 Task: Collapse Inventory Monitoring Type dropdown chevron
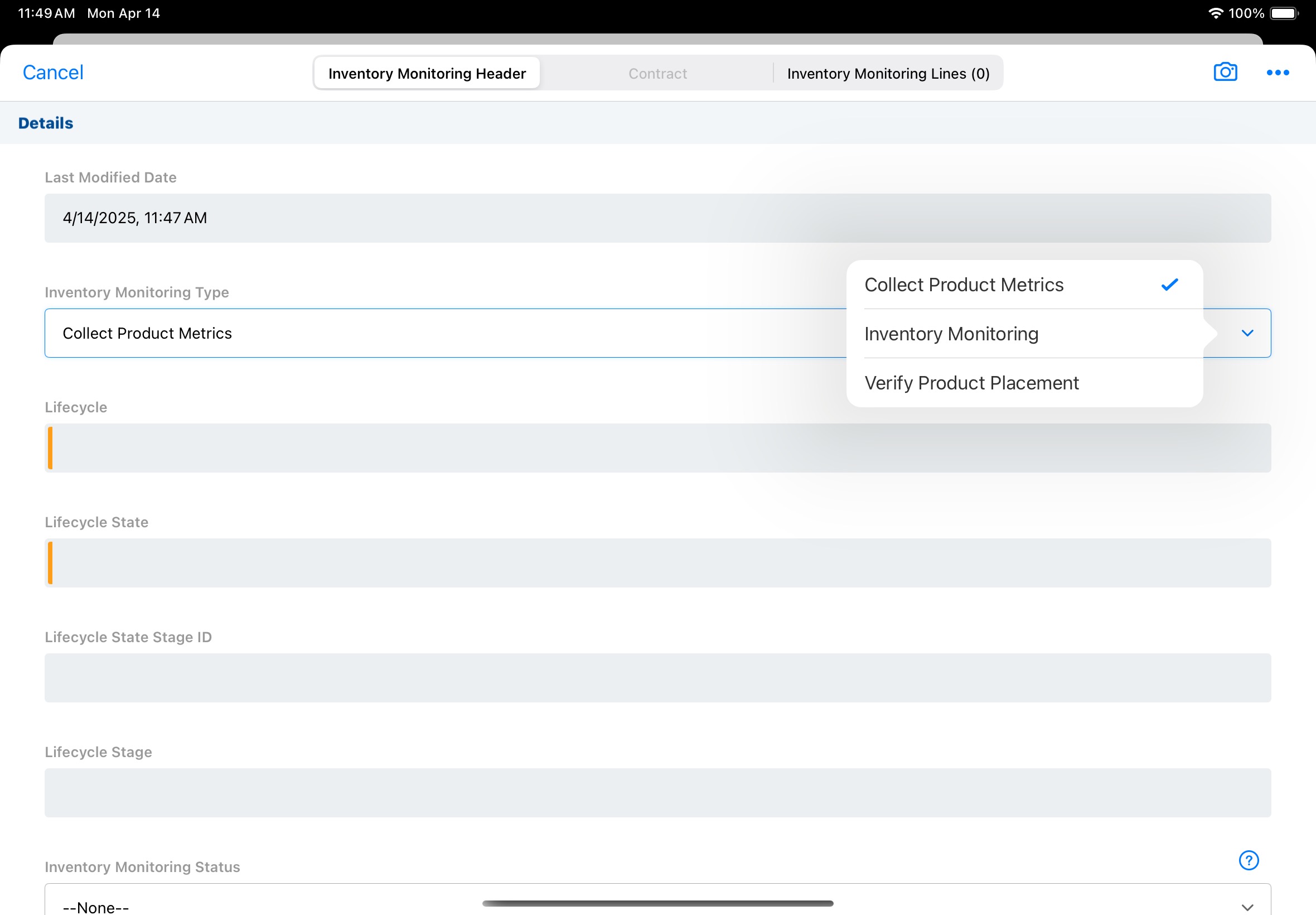click(x=1247, y=333)
